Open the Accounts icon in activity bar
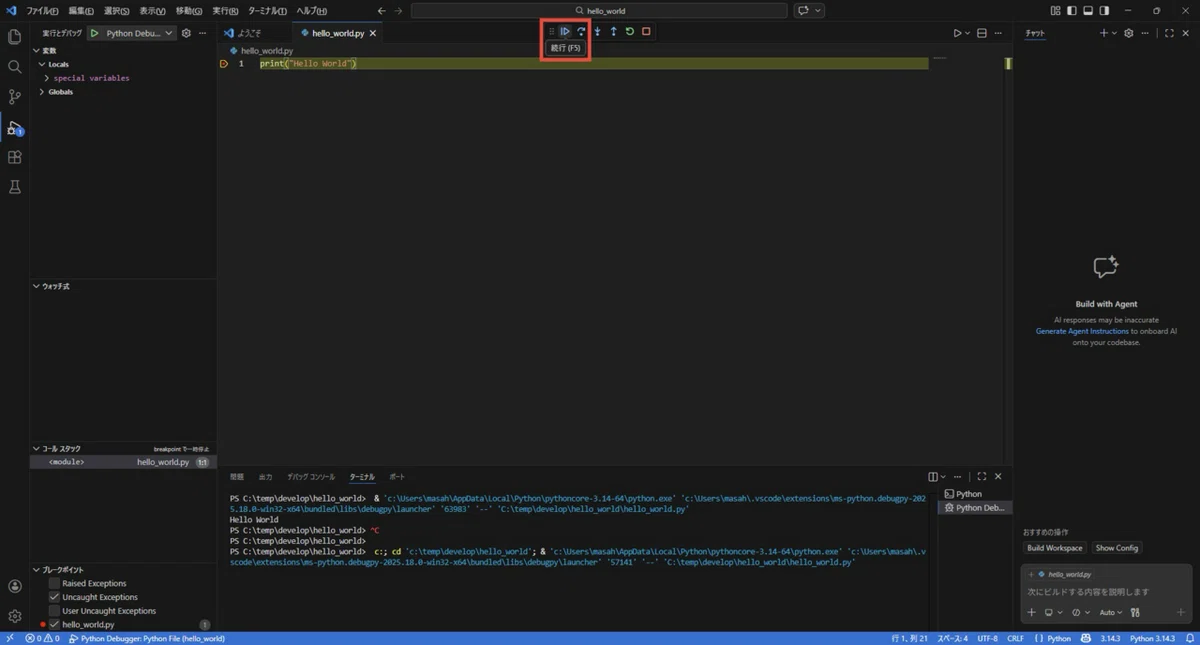The height and width of the screenshot is (645, 1200). click(14, 587)
